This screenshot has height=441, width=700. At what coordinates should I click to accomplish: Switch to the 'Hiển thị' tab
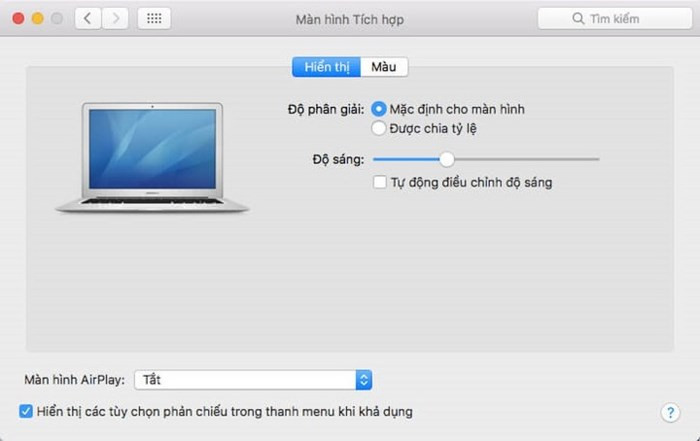[x=326, y=67]
